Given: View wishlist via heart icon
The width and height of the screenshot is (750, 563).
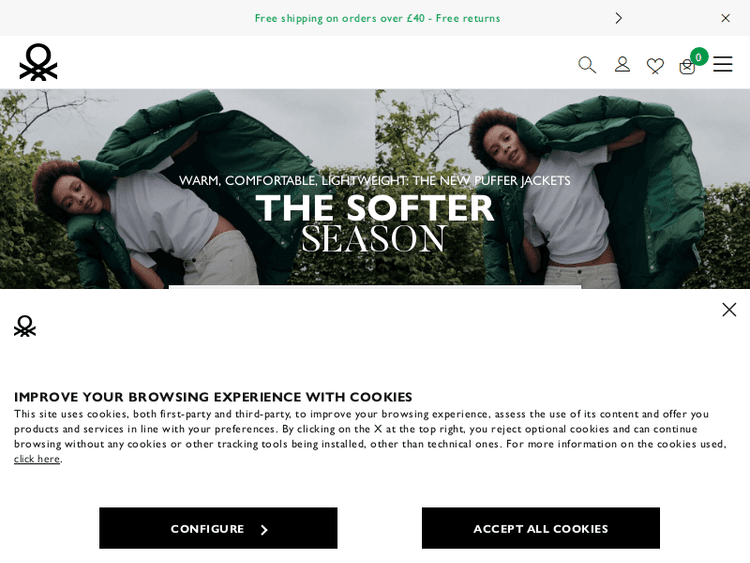Looking at the screenshot, I should [x=655, y=66].
